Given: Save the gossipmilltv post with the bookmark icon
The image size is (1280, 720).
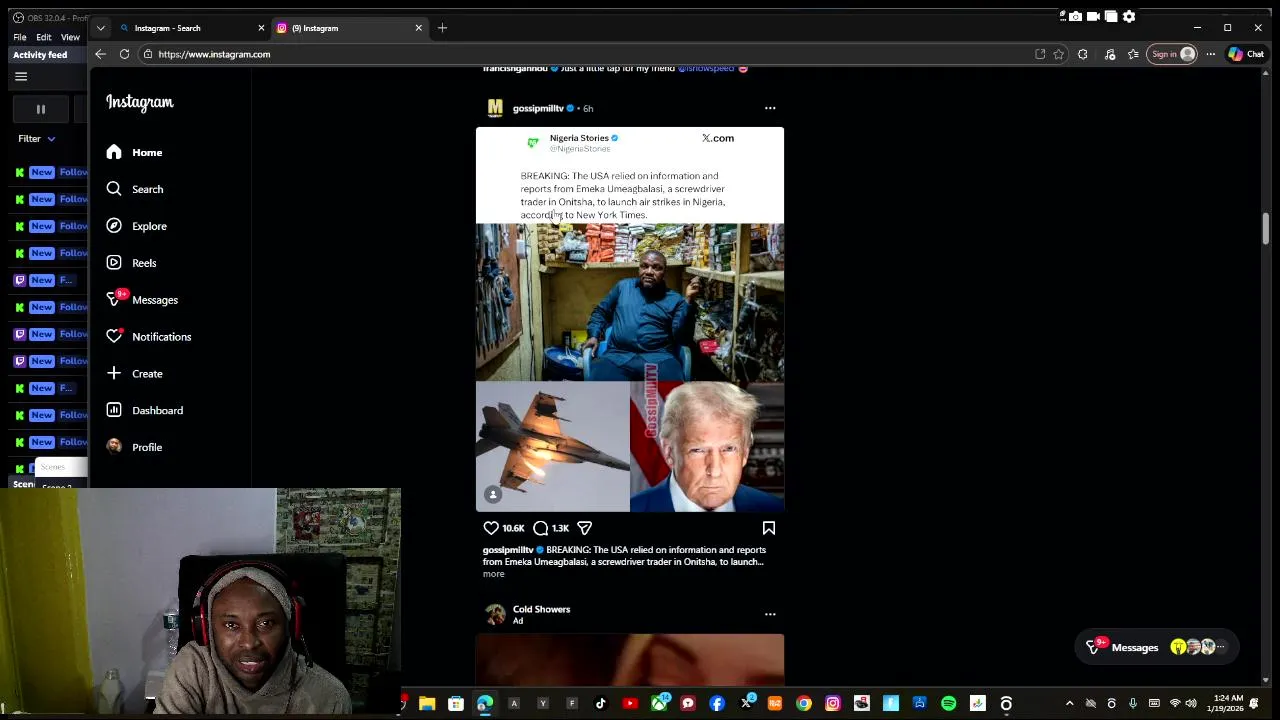Looking at the screenshot, I should coord(769,528).
